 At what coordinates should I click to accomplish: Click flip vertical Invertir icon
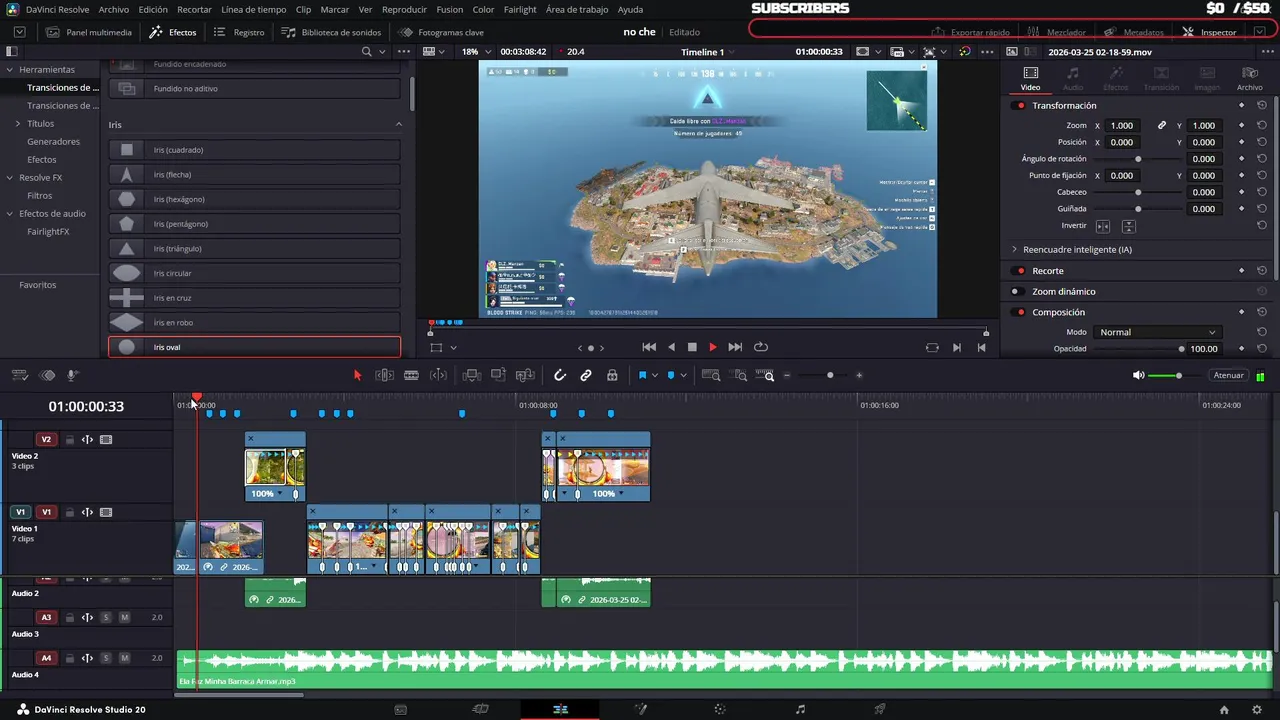tap(1128, 226)
